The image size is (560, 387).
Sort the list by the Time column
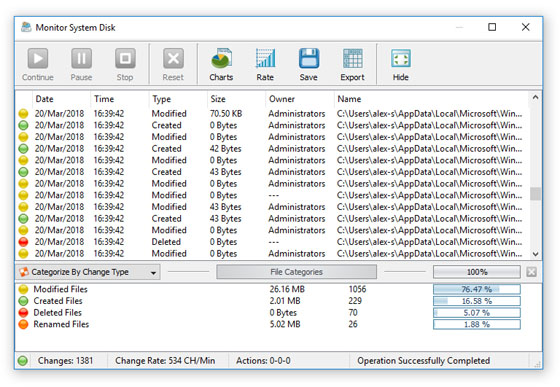120,99
